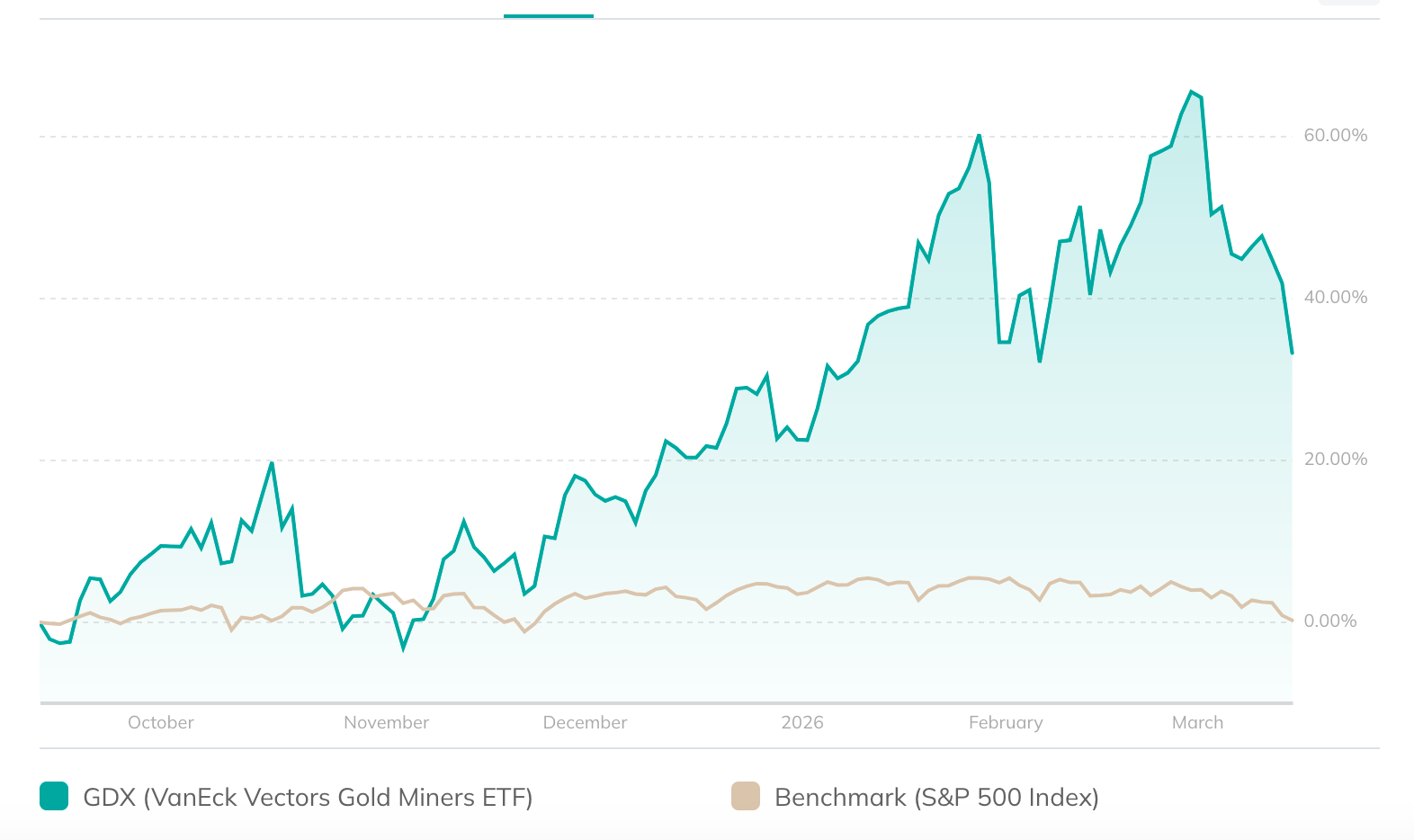Click the GDX line's highest peak in March
Screen dimensions: 1414x840
[1192, 92]
